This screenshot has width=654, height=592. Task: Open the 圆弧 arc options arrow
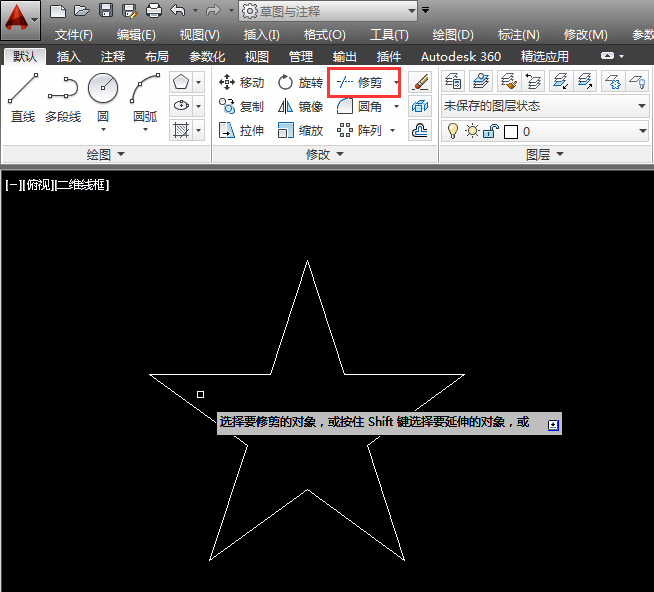pyautogui.click(x=145, y=130)
